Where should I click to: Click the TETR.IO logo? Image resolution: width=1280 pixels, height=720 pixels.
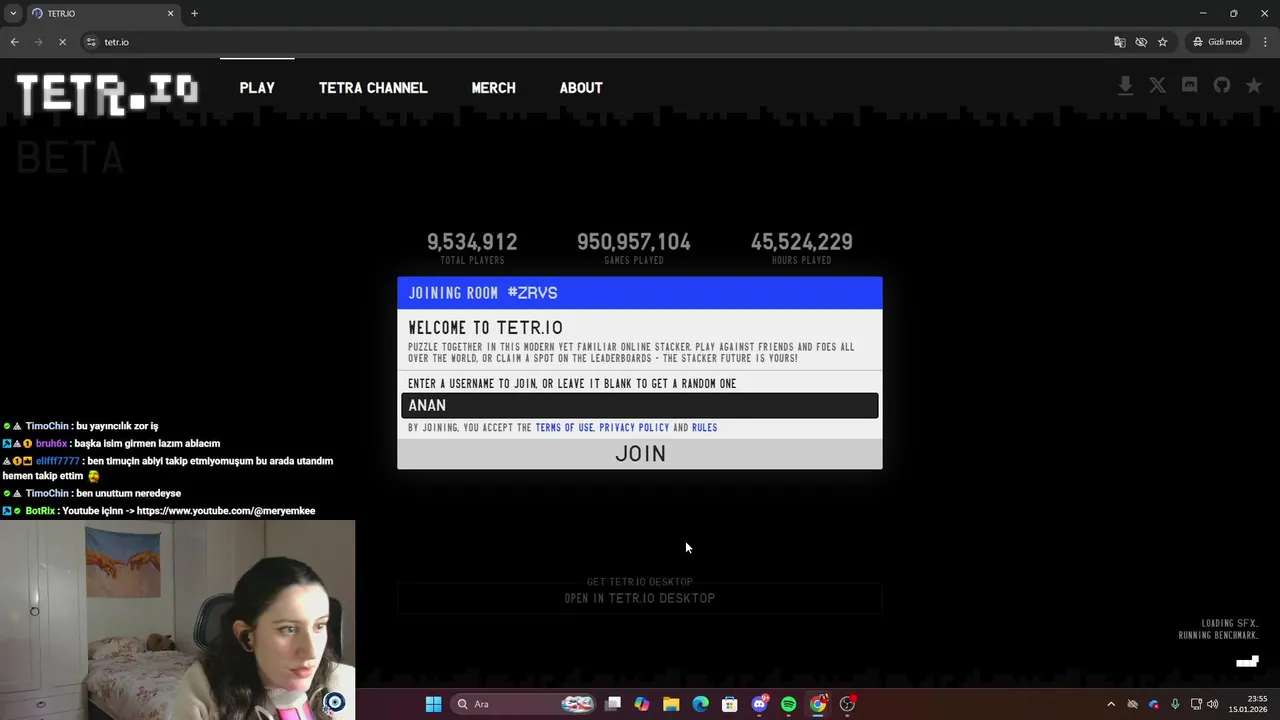pos(107,94)
